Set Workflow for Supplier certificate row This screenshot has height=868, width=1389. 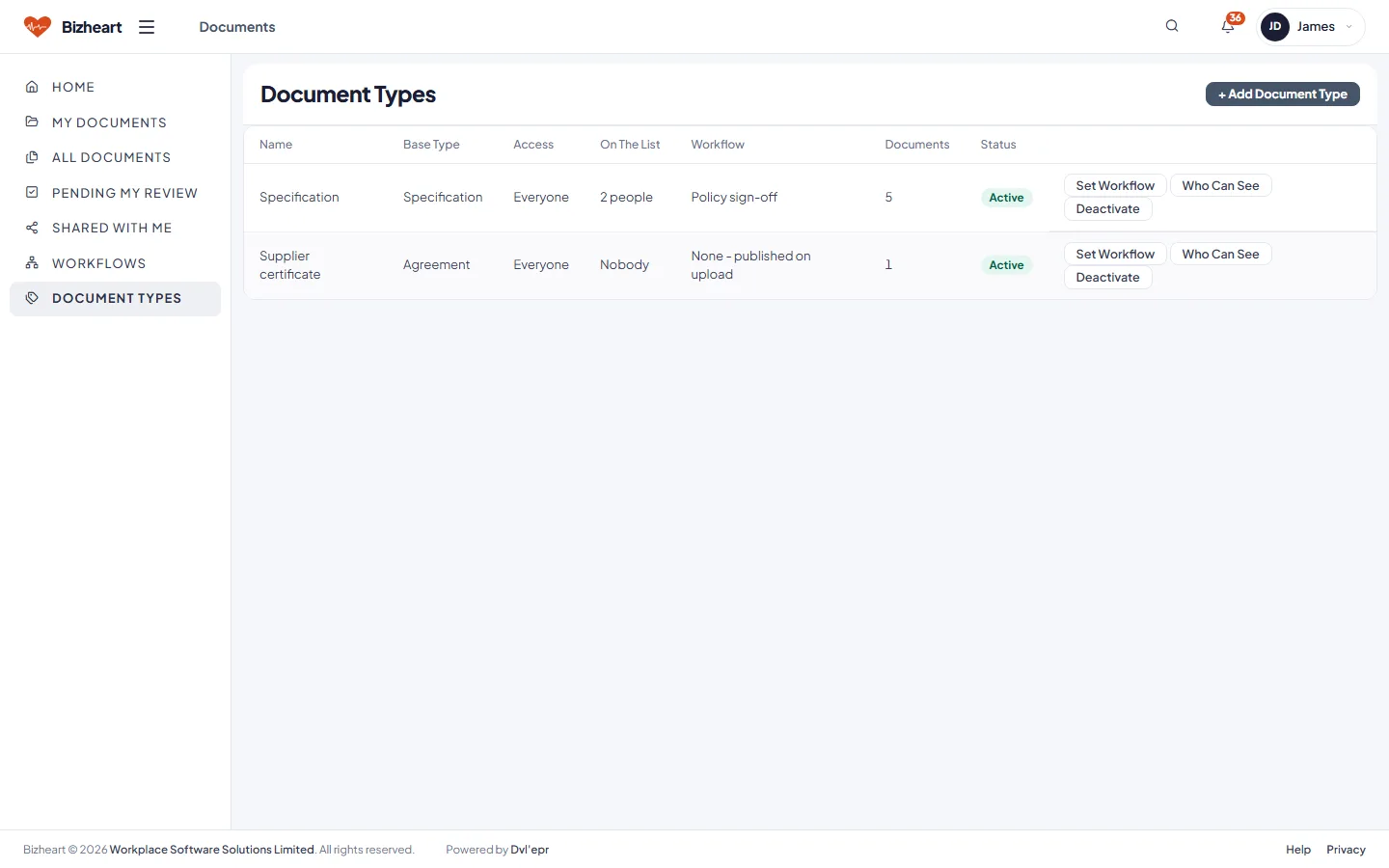click(1115, 254)
